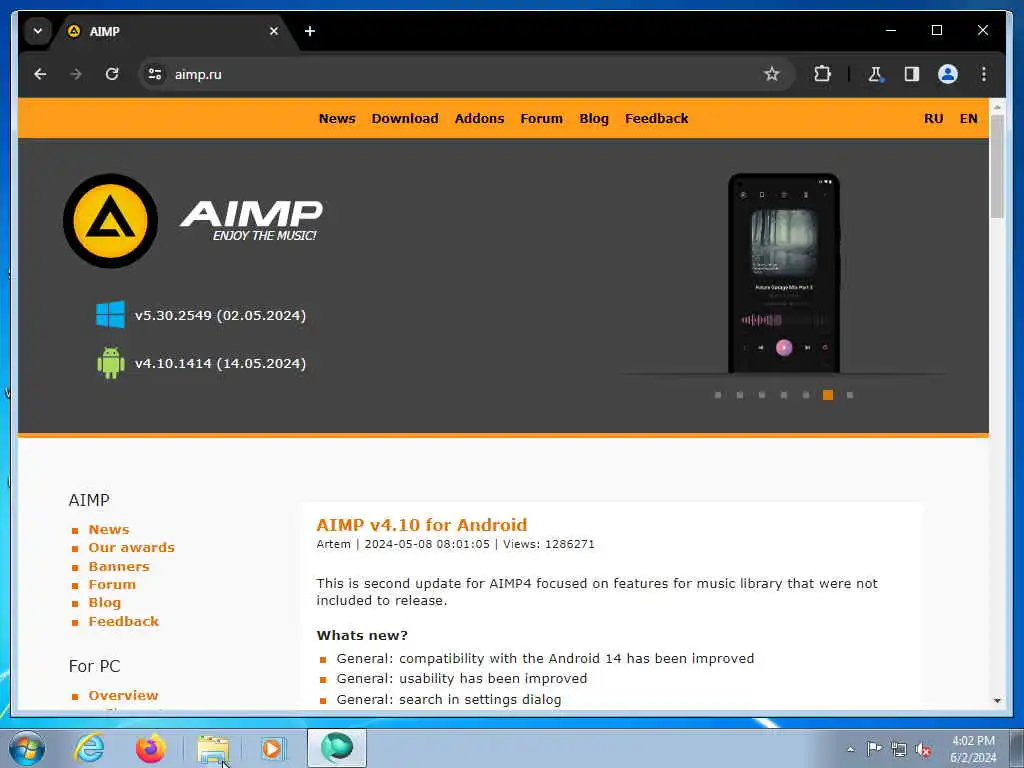Open the Chrome profile avatar

[948, 74]
